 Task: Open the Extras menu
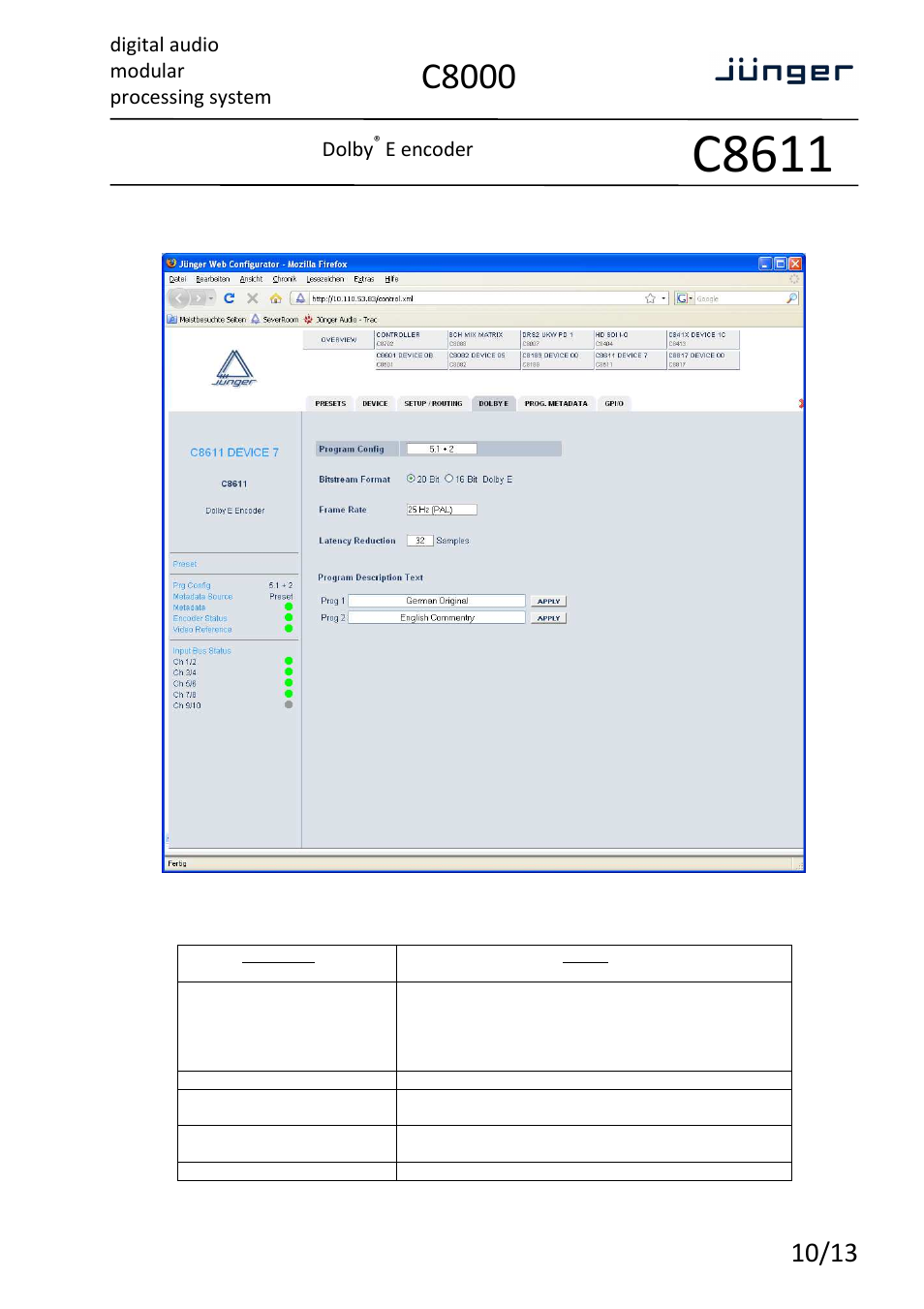point(364,279)
